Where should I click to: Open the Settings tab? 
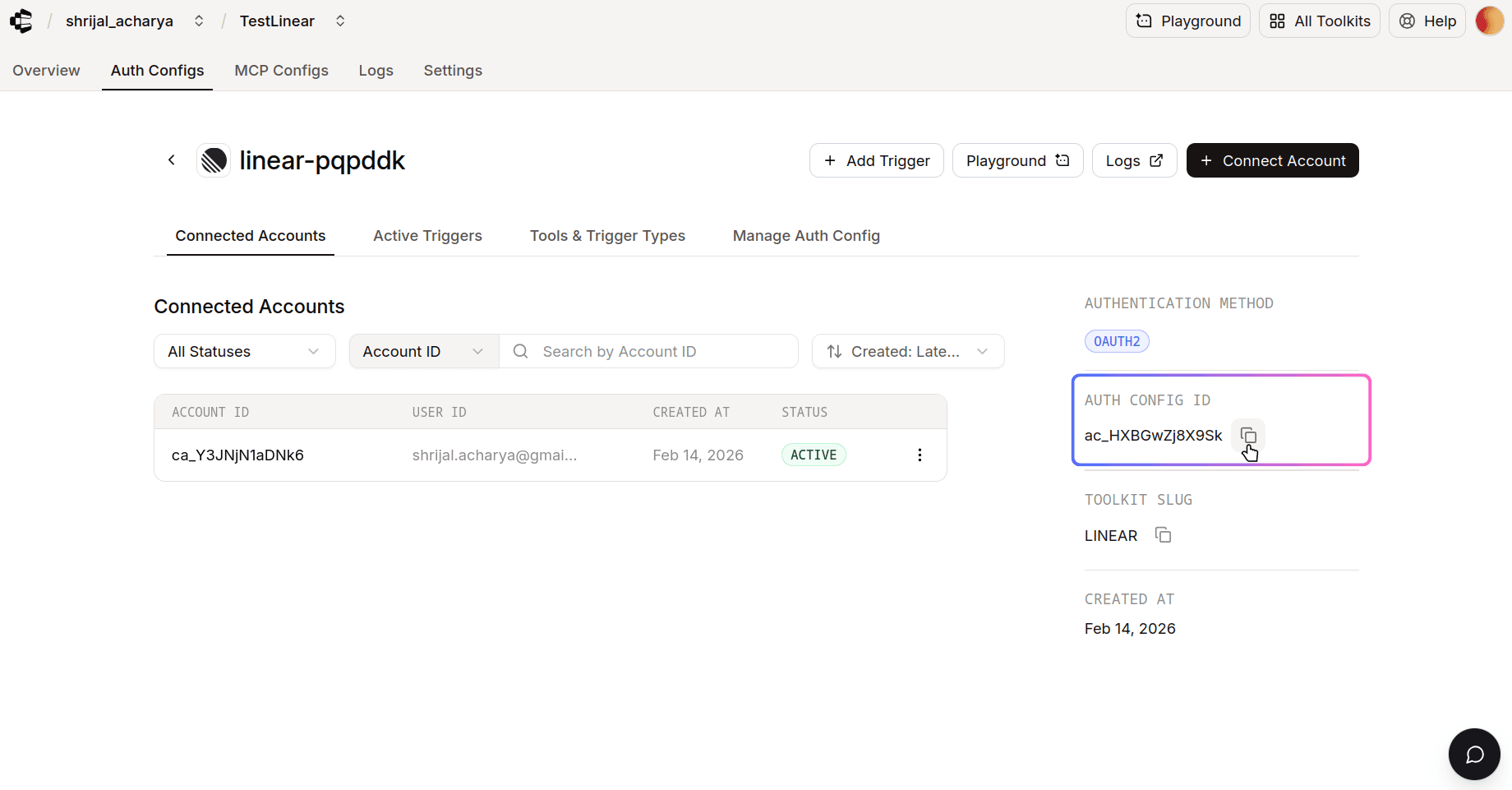[x=453, y=71]
